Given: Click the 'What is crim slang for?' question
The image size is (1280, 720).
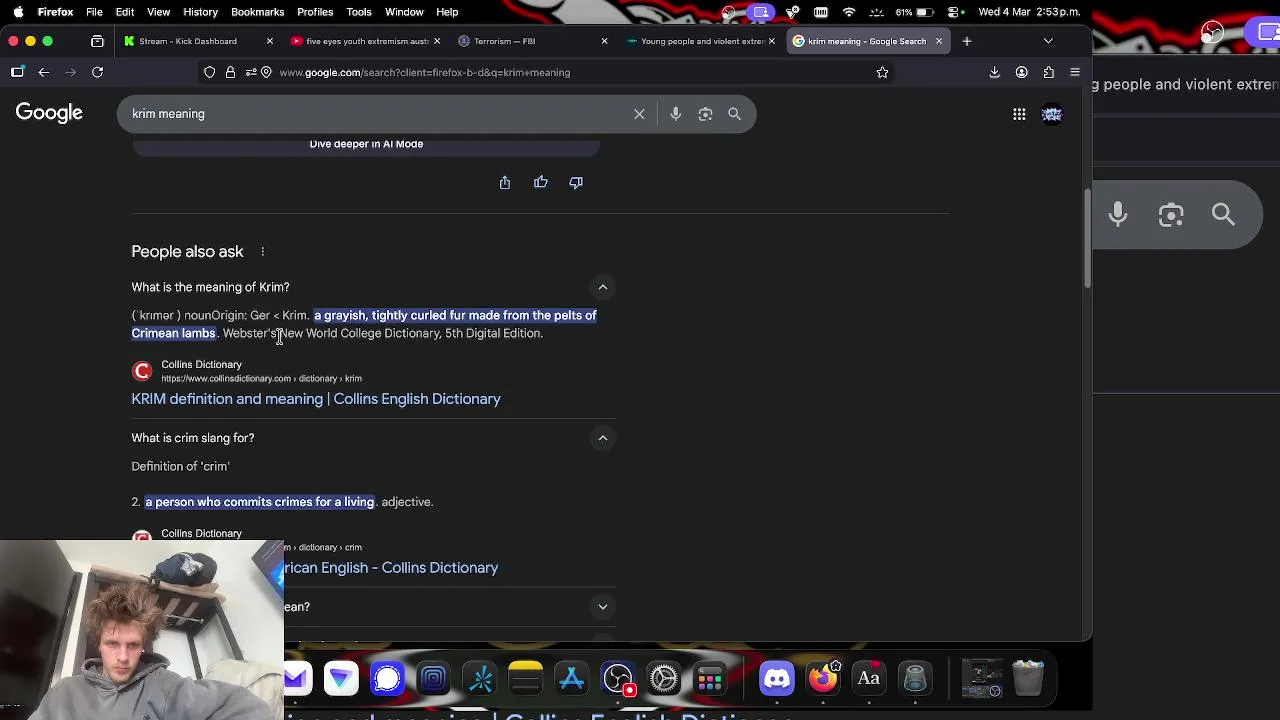Looking at the screenshot, I should point(193,438).
